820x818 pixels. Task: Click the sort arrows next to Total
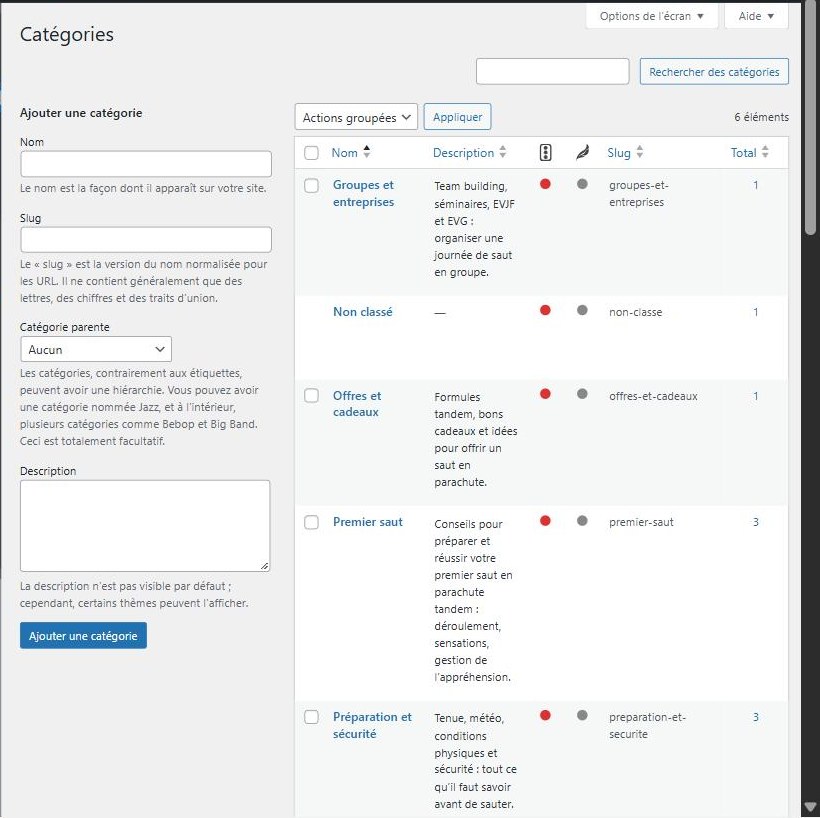(765, 152)
